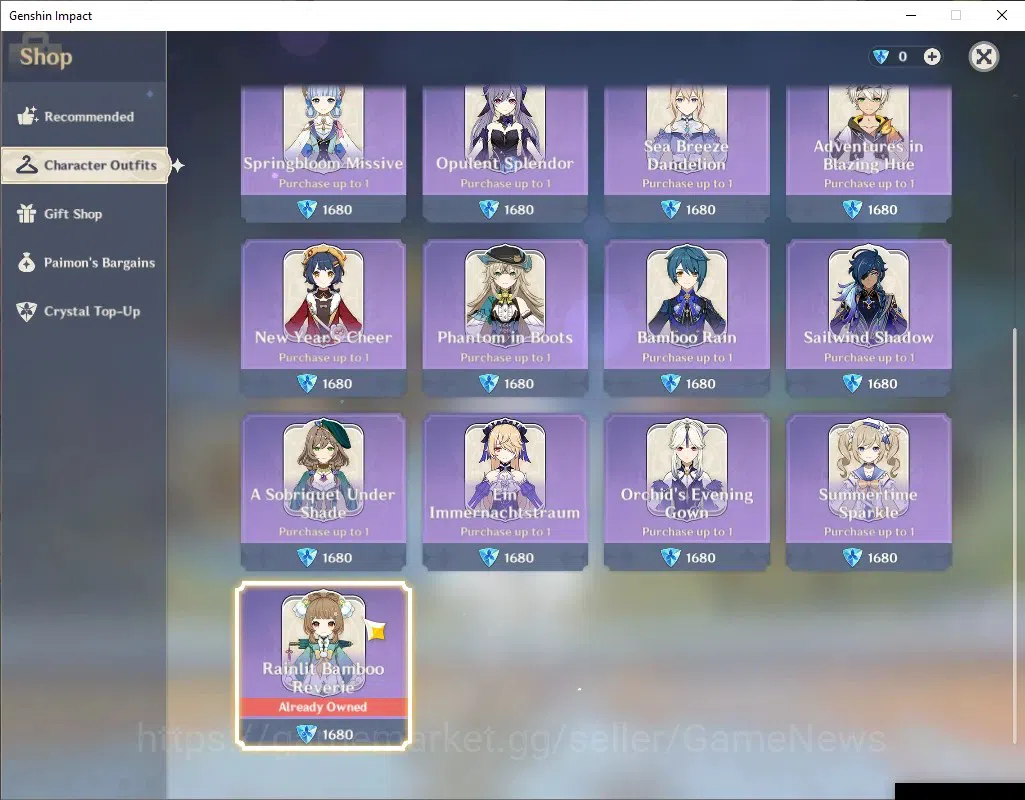Select the Rainlit Bamboo Reverie outfit
The height and width of the screenshot is (800, 1025).
[324, 665]
